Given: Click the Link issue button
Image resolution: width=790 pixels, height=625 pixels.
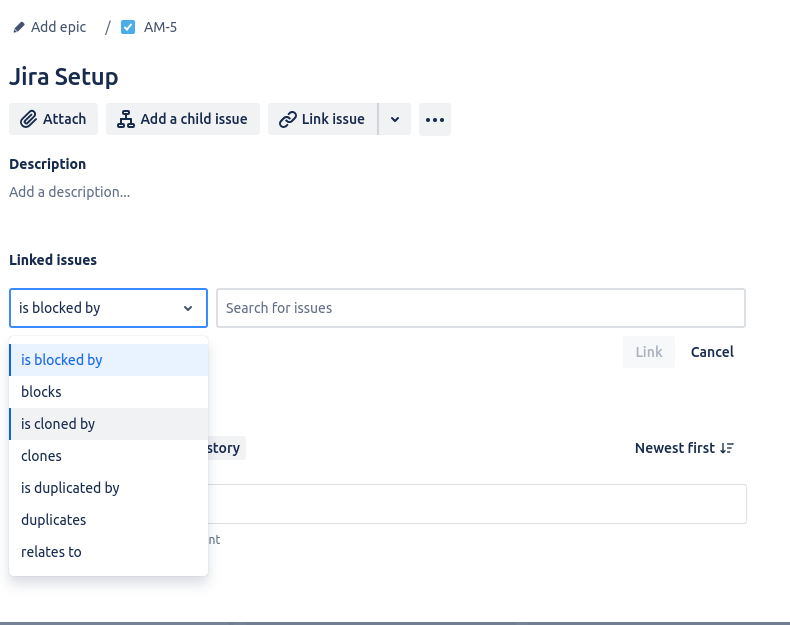Looking at the screenshot, I should 322,119.
